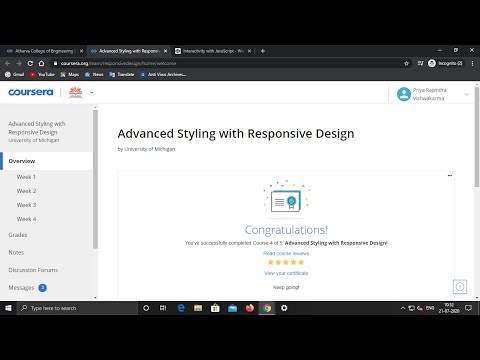Click the Messages notification badge
Viewport: 480px width, 360px height.
[x=43, y=288]
